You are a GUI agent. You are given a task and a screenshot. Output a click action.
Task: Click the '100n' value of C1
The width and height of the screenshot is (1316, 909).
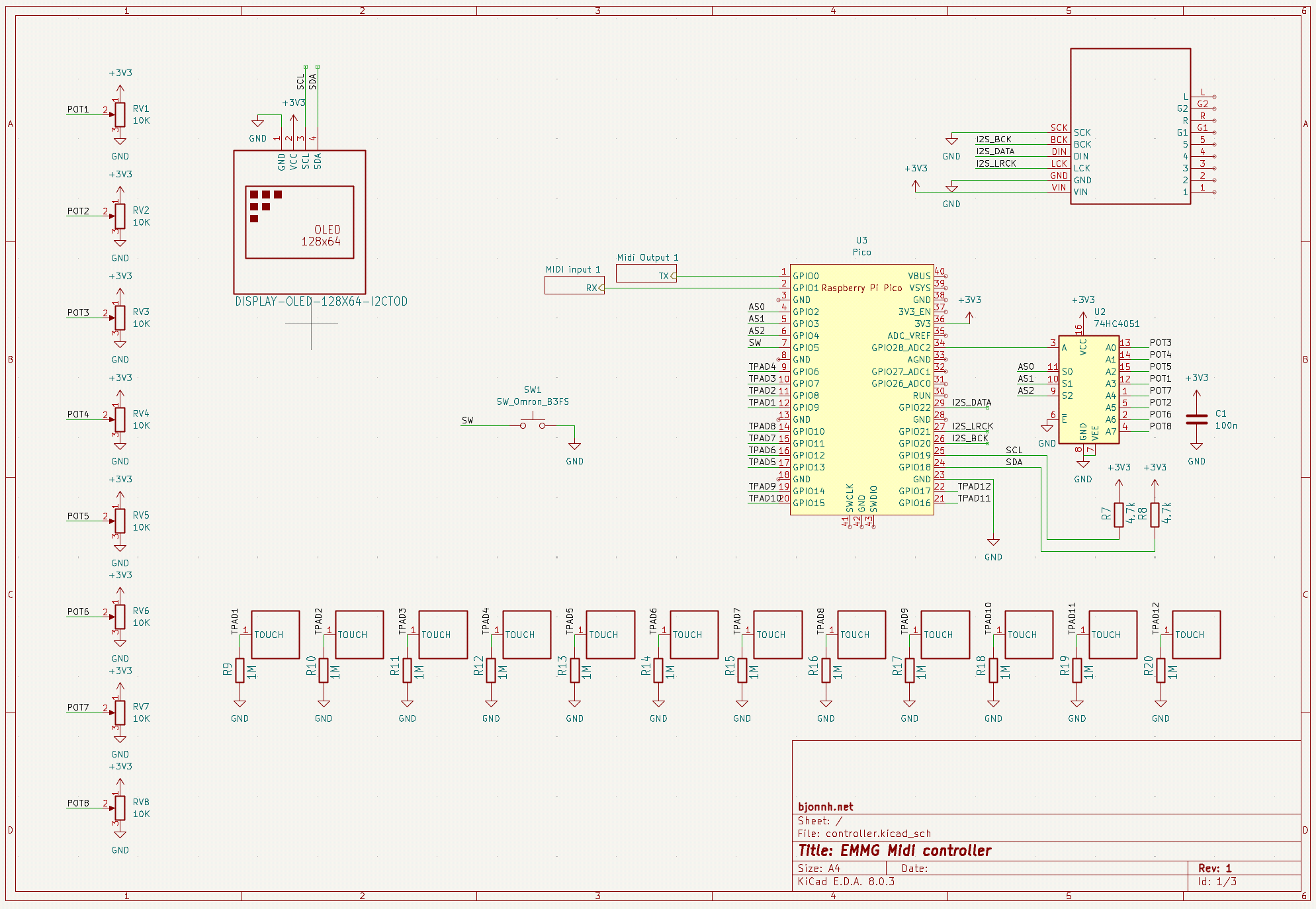coord(1226,425)
